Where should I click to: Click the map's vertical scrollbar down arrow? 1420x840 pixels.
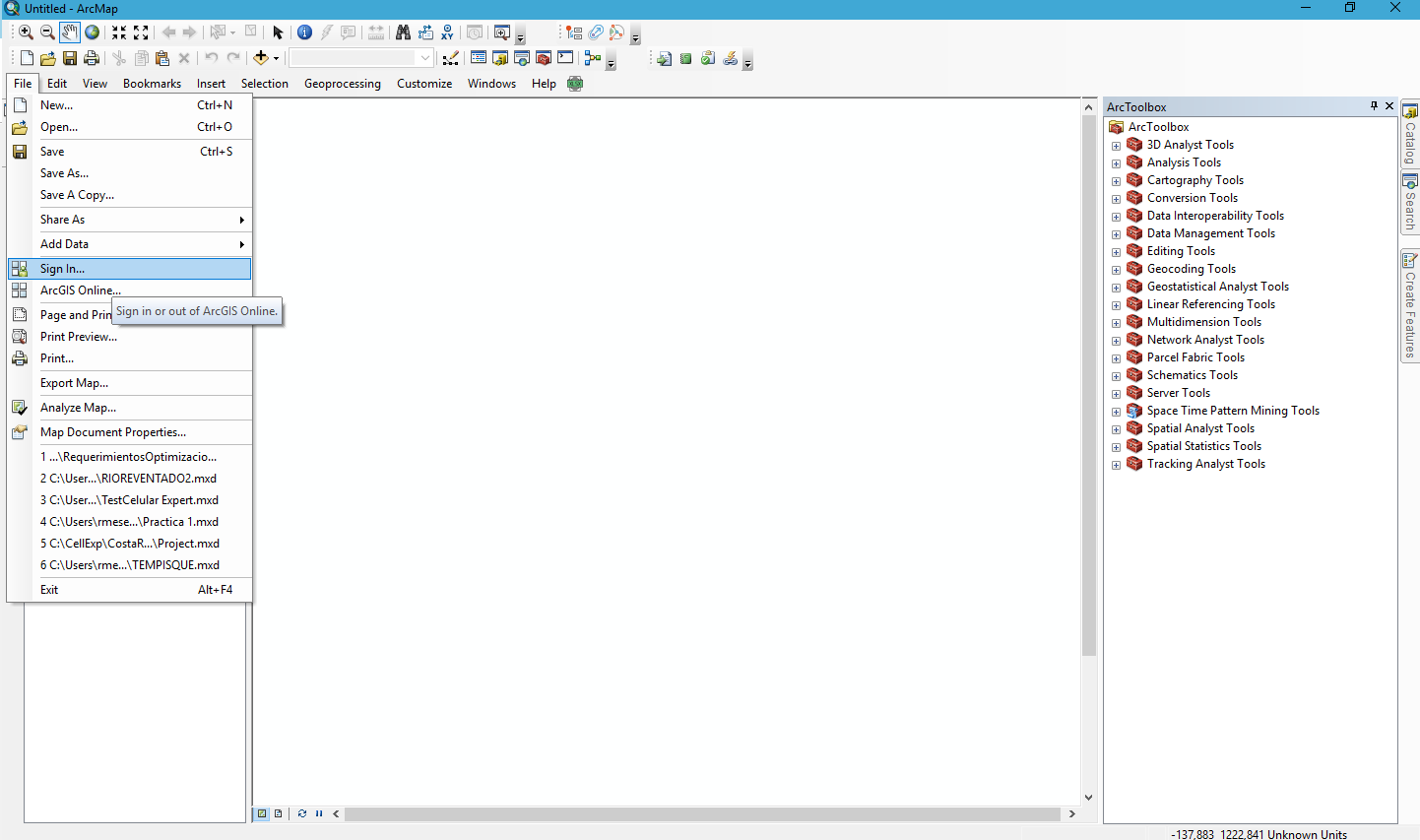[x=1088, y=798]
